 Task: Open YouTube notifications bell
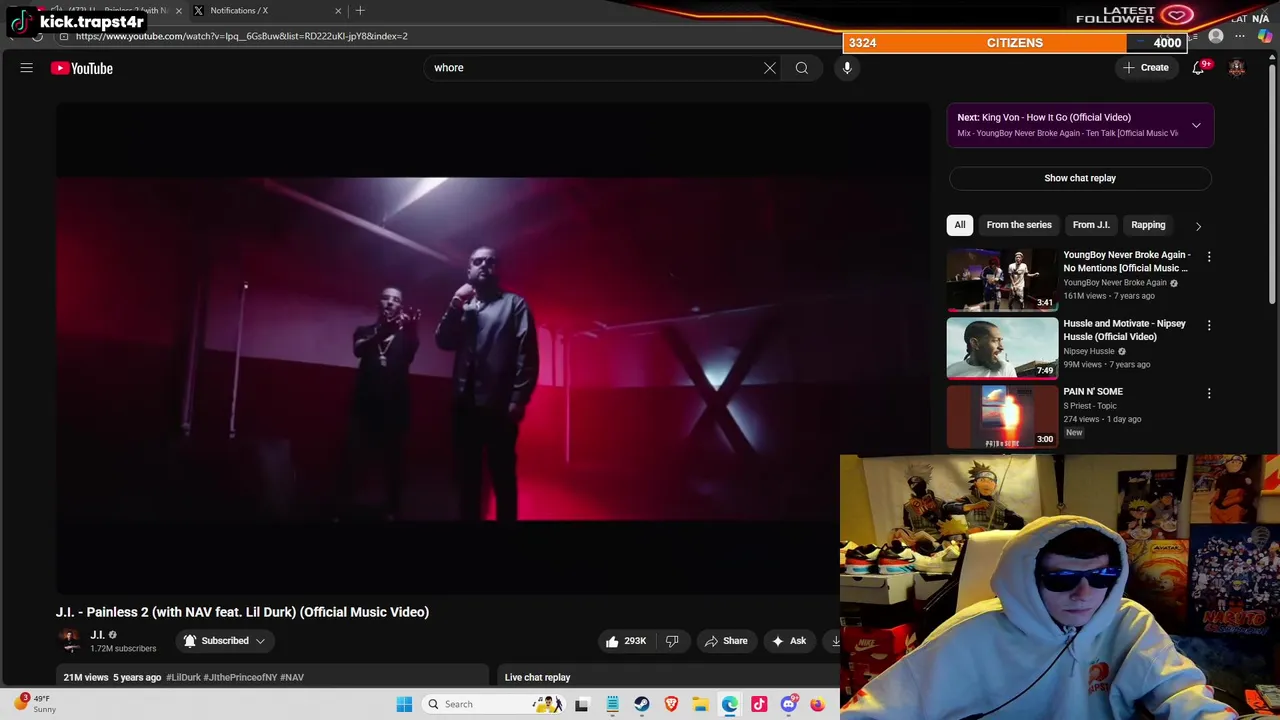pyautogui.click(x=1198, y=68)
